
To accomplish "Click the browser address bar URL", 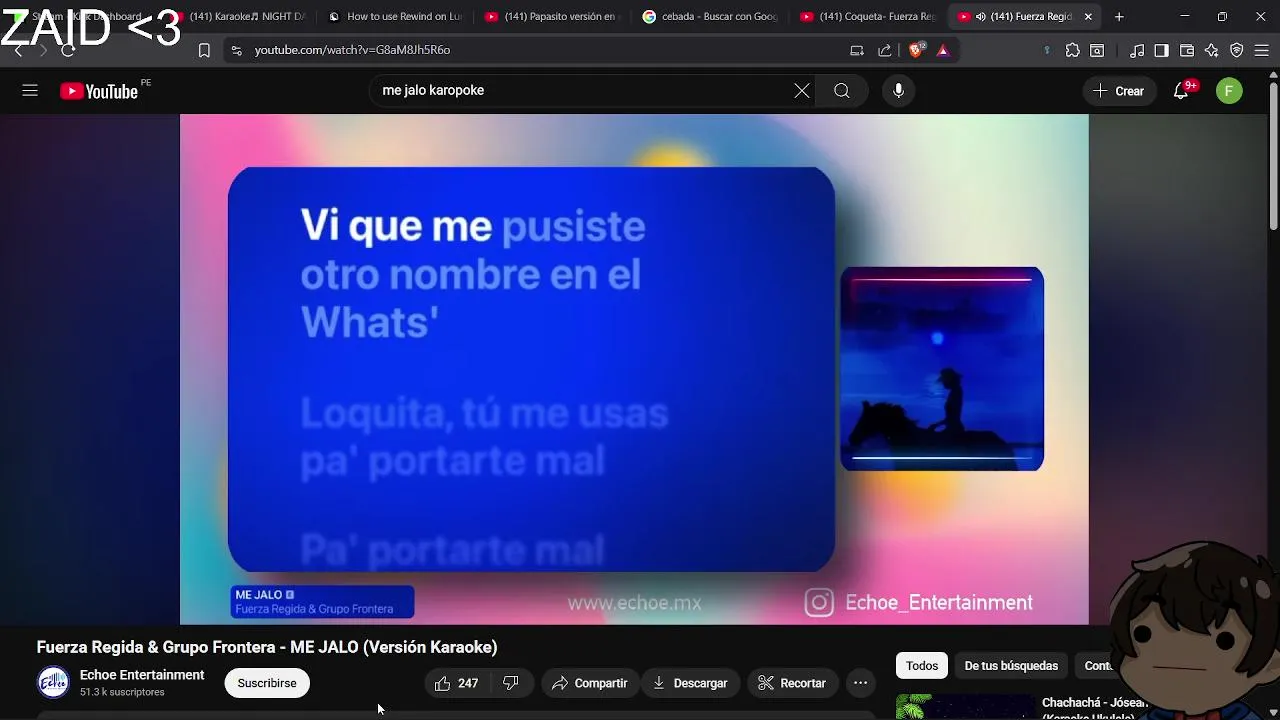I will tap(352, 50).
